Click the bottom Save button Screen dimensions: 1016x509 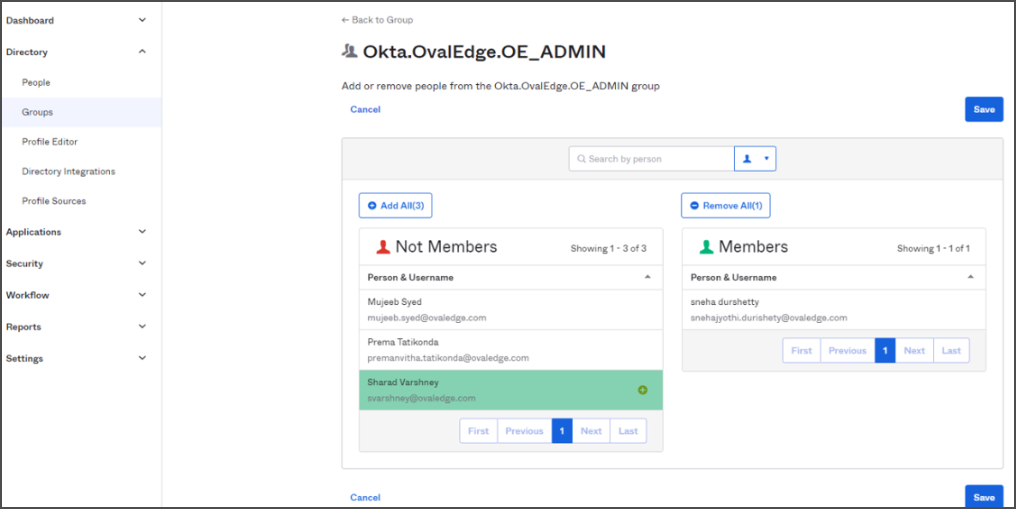pyautogui.click(x=984, y=497)
